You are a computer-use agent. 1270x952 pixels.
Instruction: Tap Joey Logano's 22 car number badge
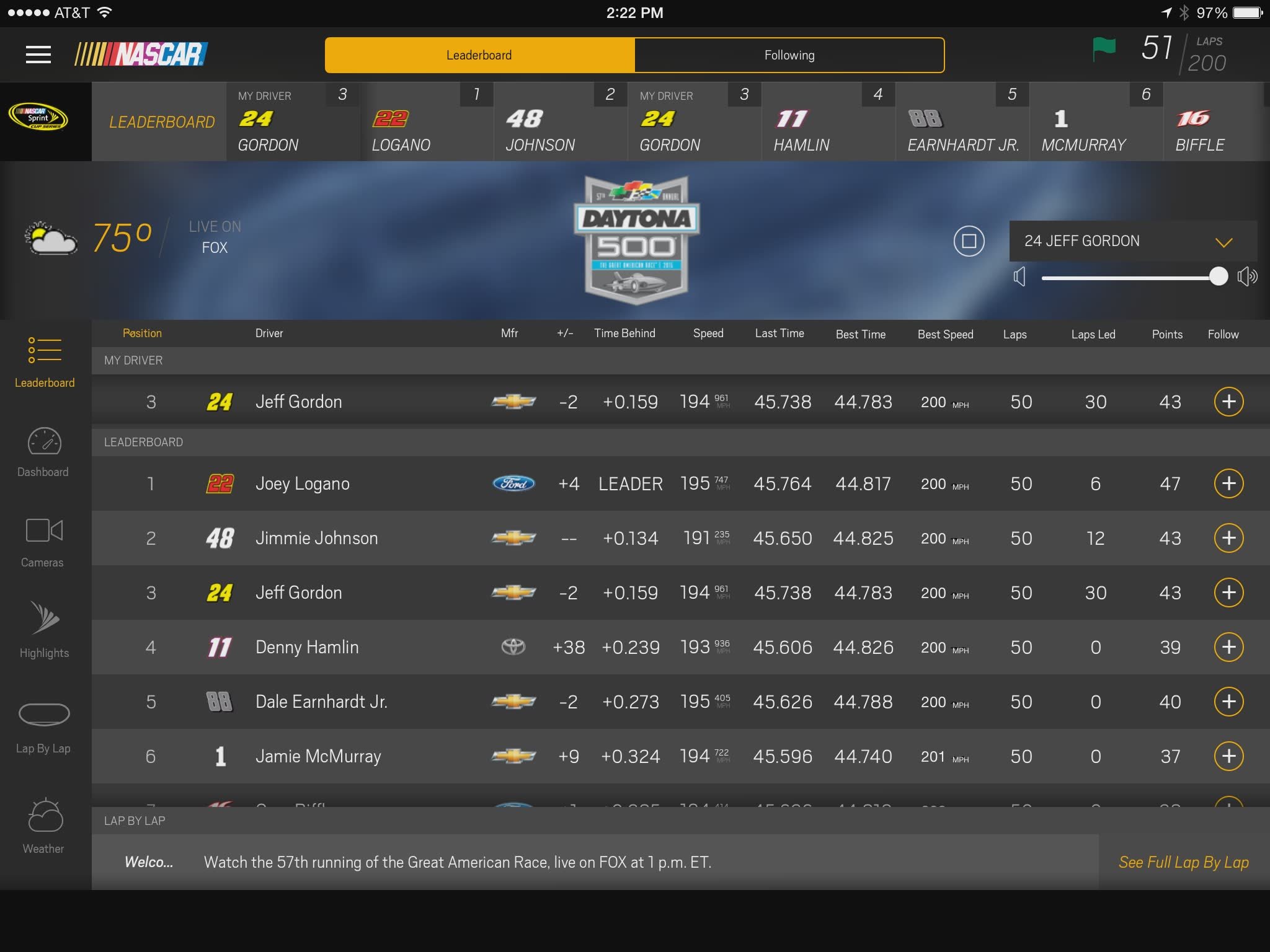[220, 483]
